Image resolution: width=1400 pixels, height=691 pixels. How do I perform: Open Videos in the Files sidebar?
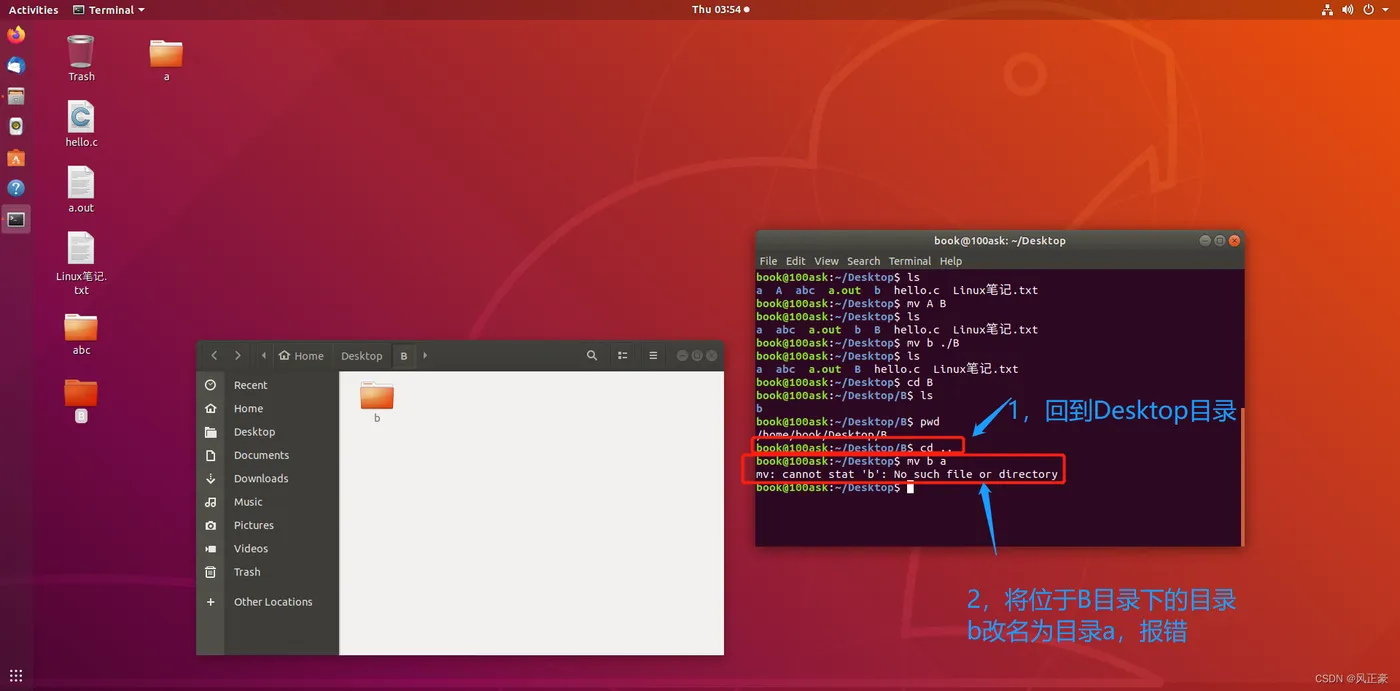[268, 548]
